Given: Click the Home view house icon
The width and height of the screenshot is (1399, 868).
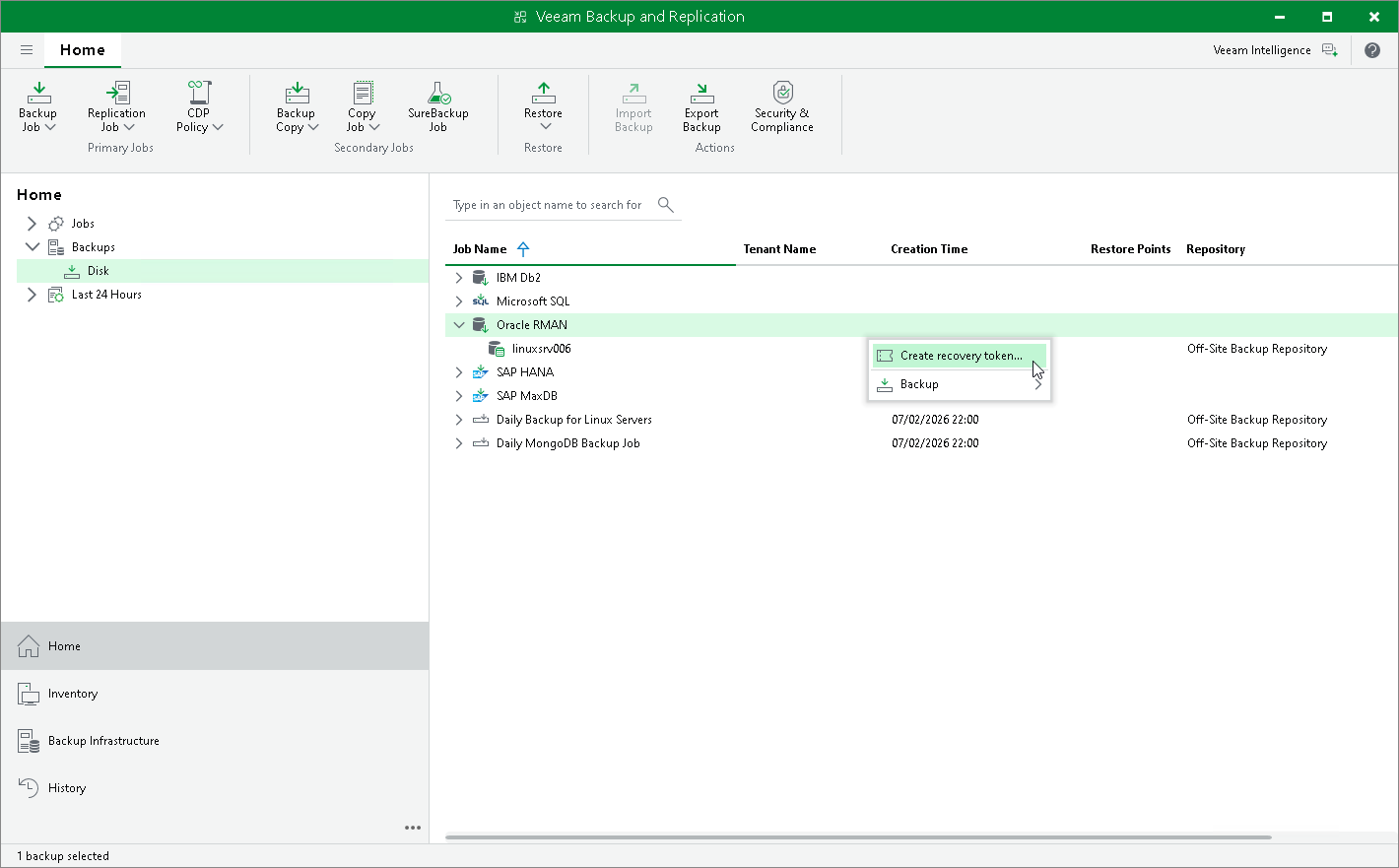Looking at the screenshot, I should coord(29,646).
